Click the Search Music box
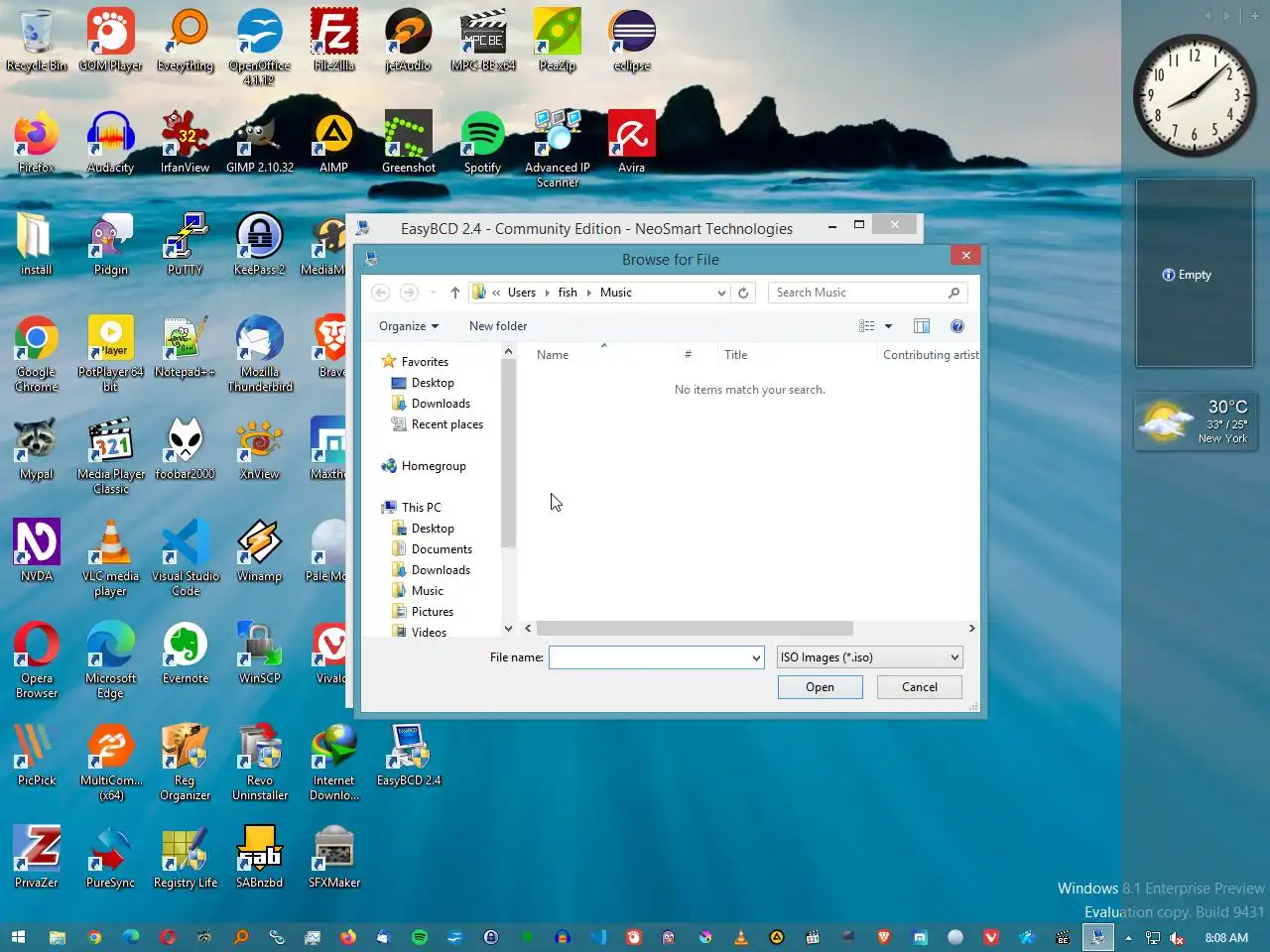Viewport: 1270px width, 952px height. [x=858, y=293]
